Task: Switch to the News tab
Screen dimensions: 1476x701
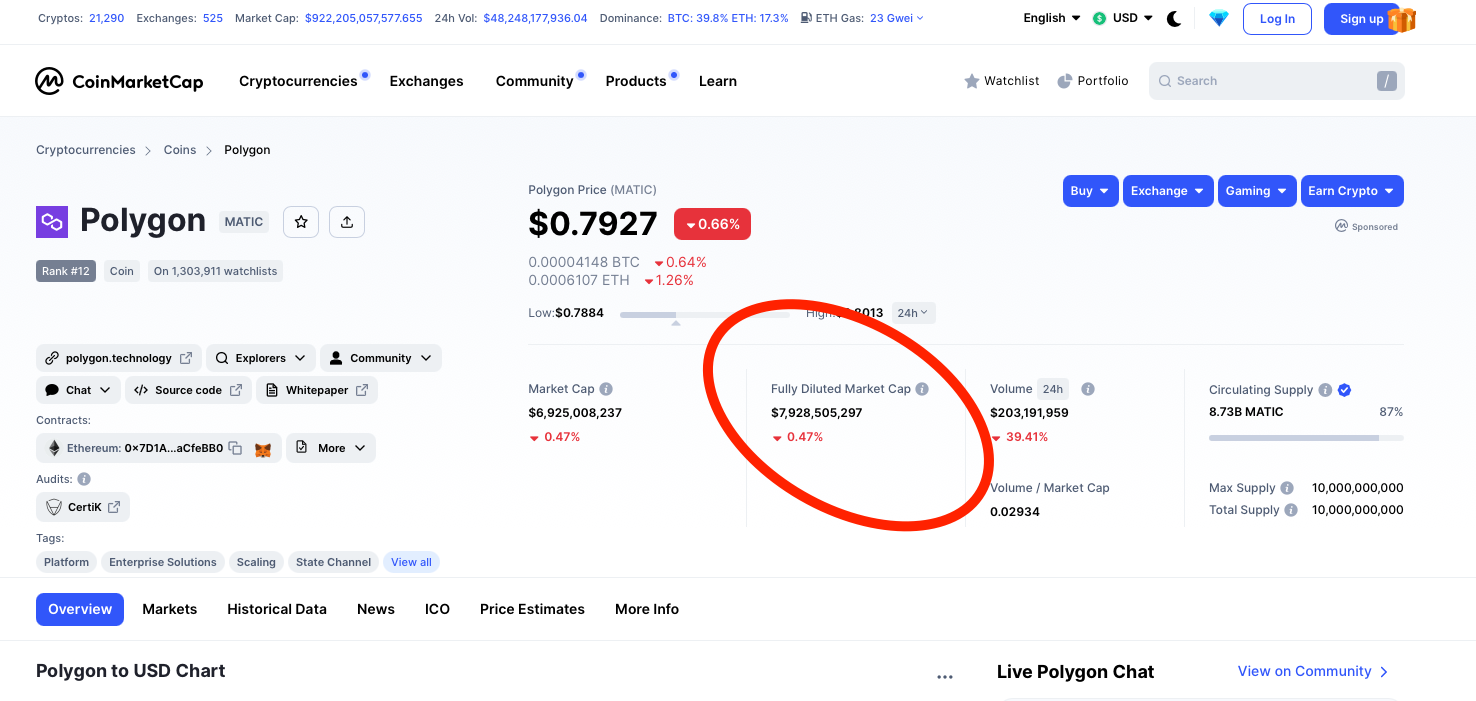Action: click(376, 609)
